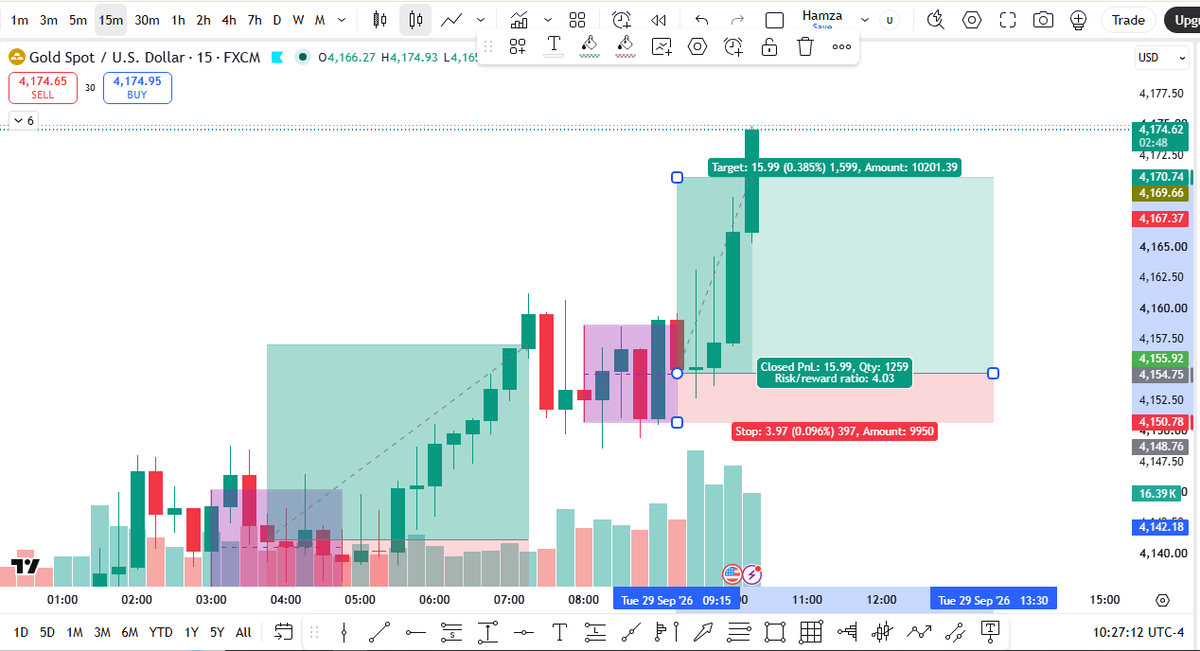Select the Table grid tool

point(811,631)
